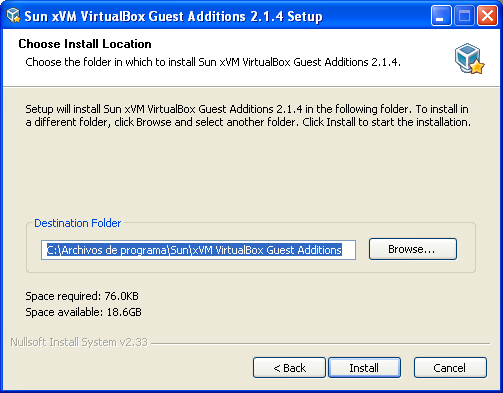The height and width of the screenshot is (393, 503).
Task: Click the 'Setup will install Sun xVM' instructions text
Action: coord(248,115)
